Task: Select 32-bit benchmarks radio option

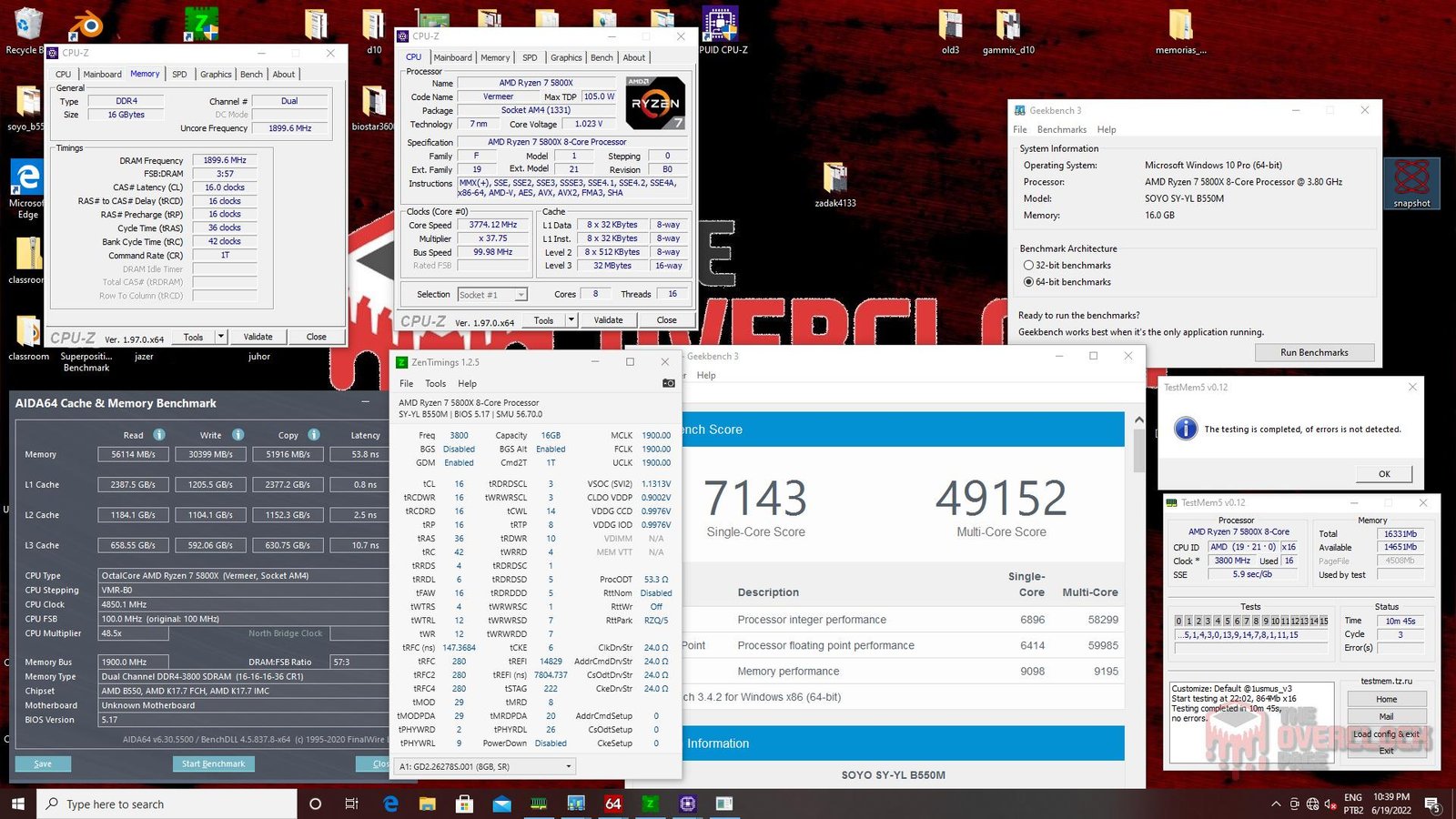Action: tap(1028, 265)
